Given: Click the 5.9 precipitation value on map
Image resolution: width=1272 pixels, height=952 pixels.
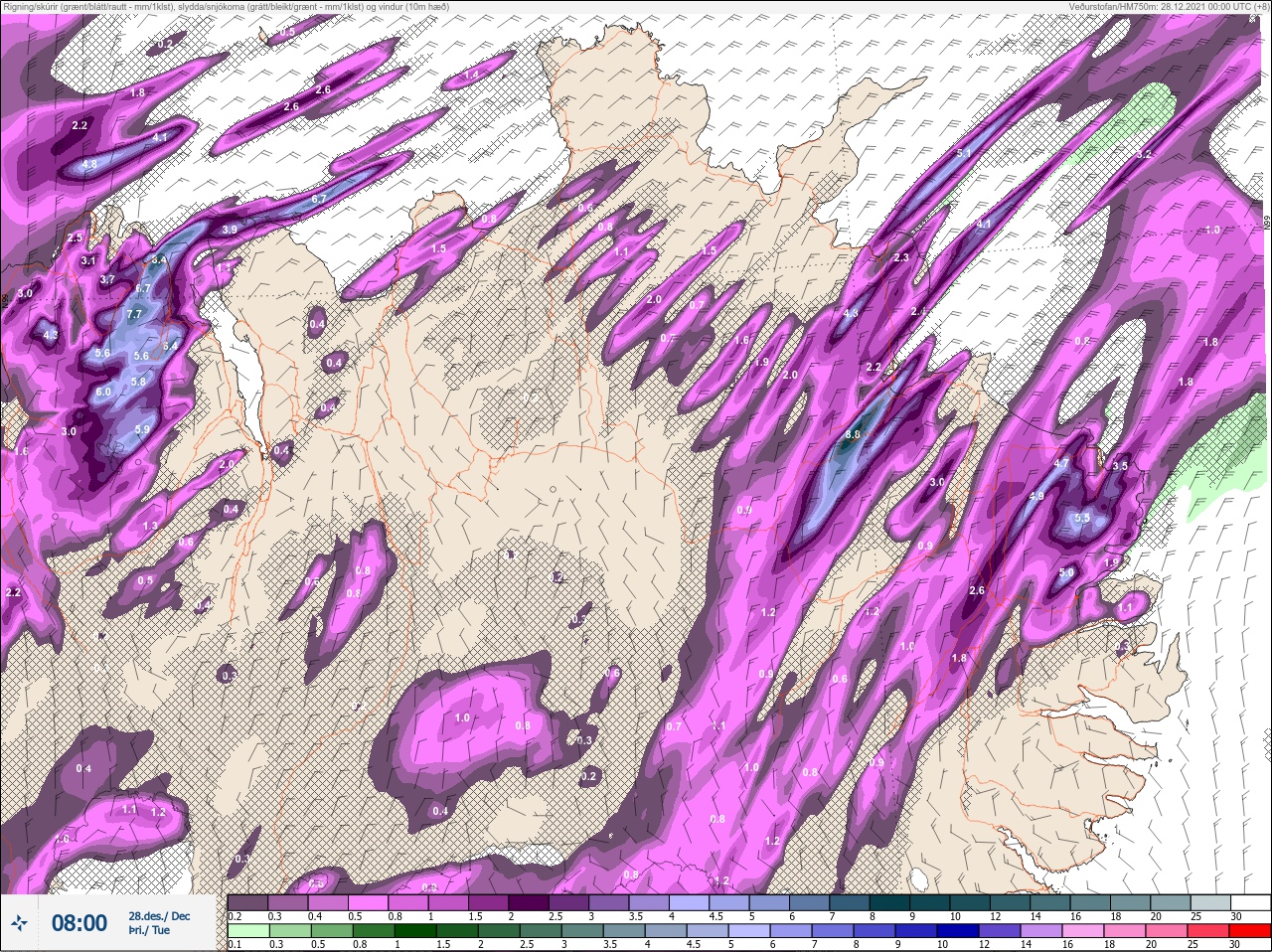Looking at the screenshot, I should [142, 429].
